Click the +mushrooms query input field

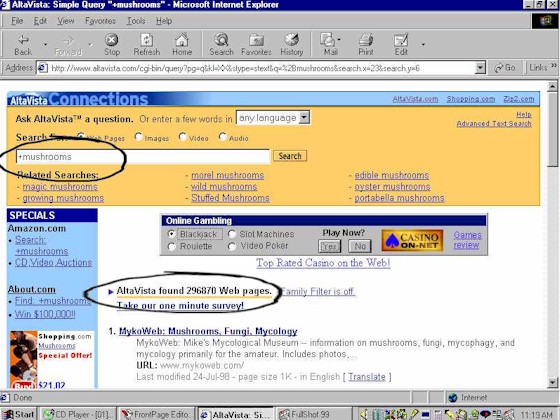pyautogui.click(x=143, y=157)
